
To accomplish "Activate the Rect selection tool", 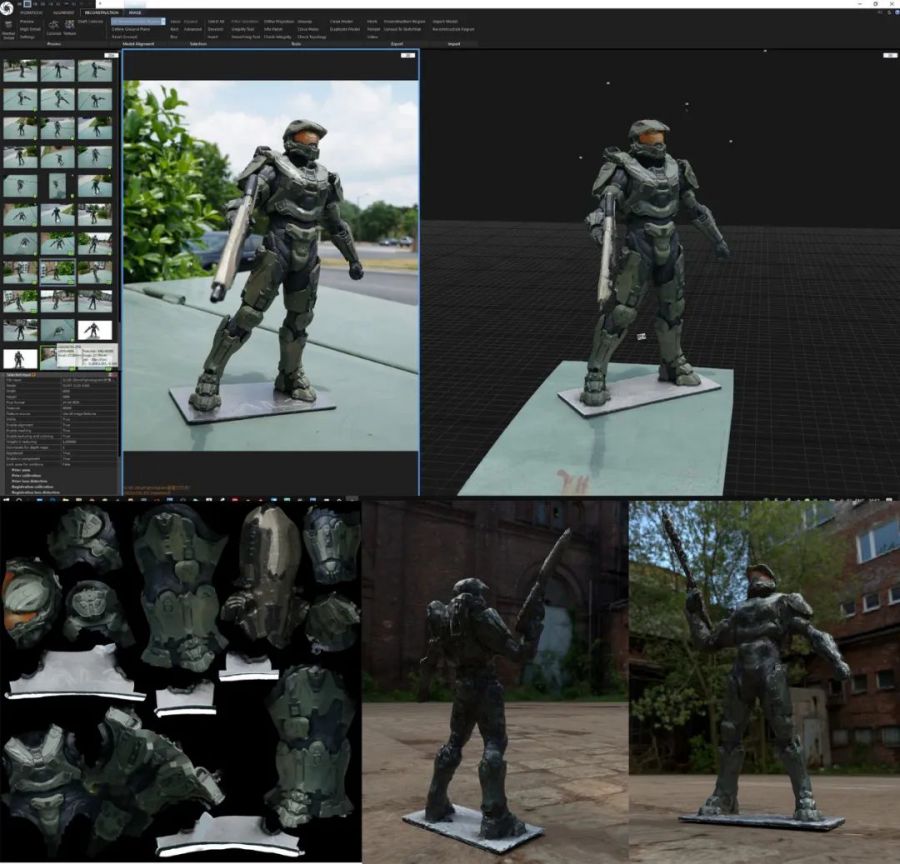I will (174, 29).
